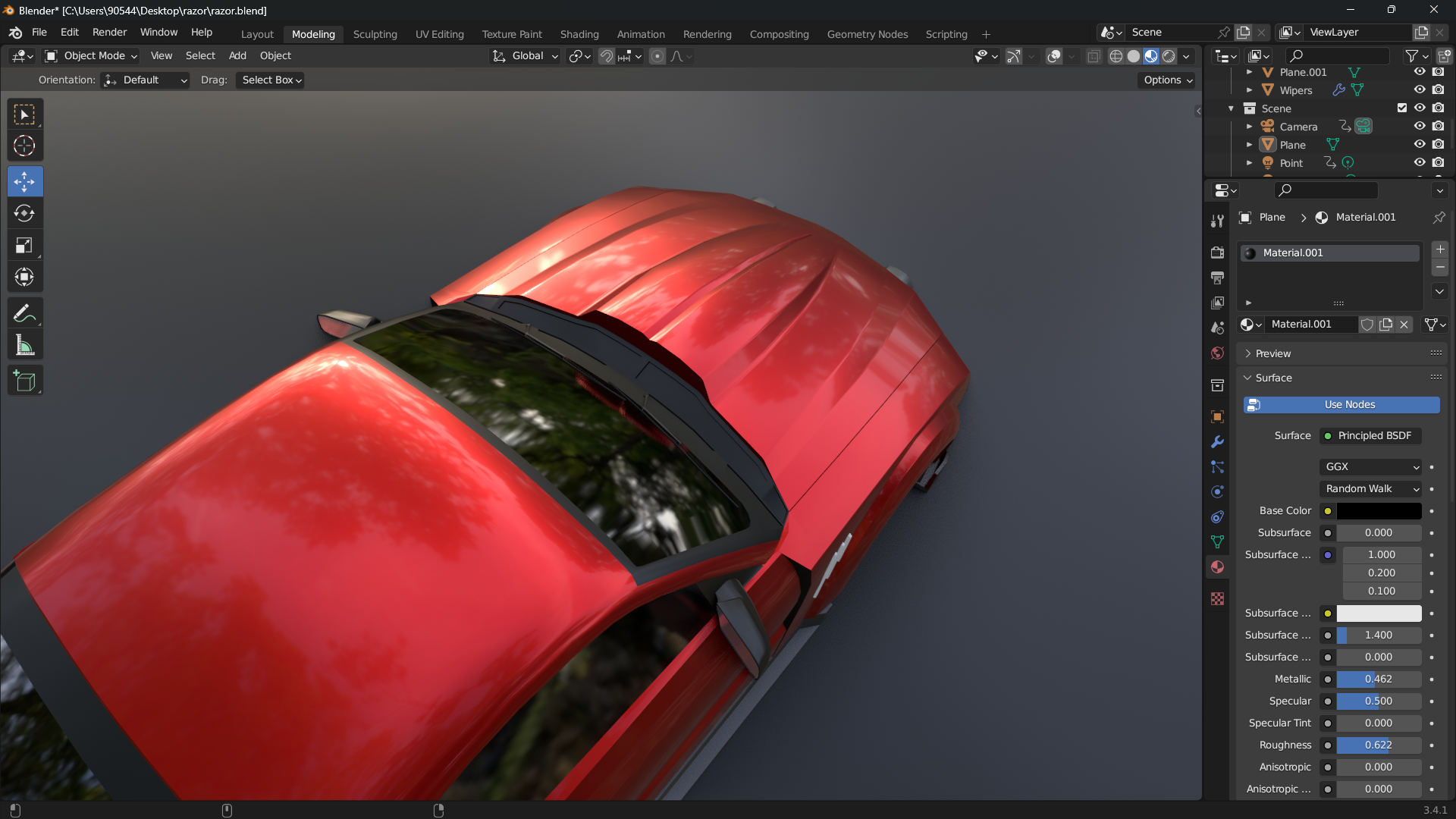Open the Render menu

pyautogui.click(x=109, y=33)
